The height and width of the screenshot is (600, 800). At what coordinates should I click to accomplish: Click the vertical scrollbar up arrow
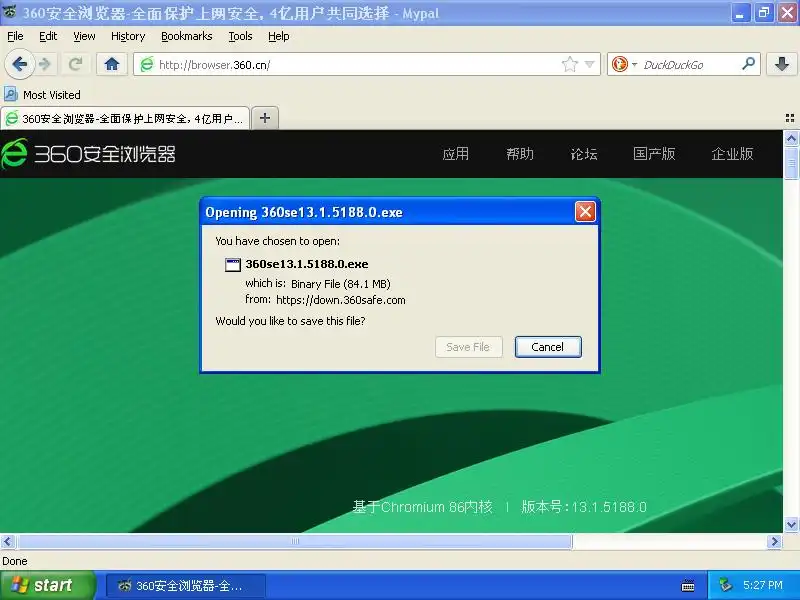791,138
